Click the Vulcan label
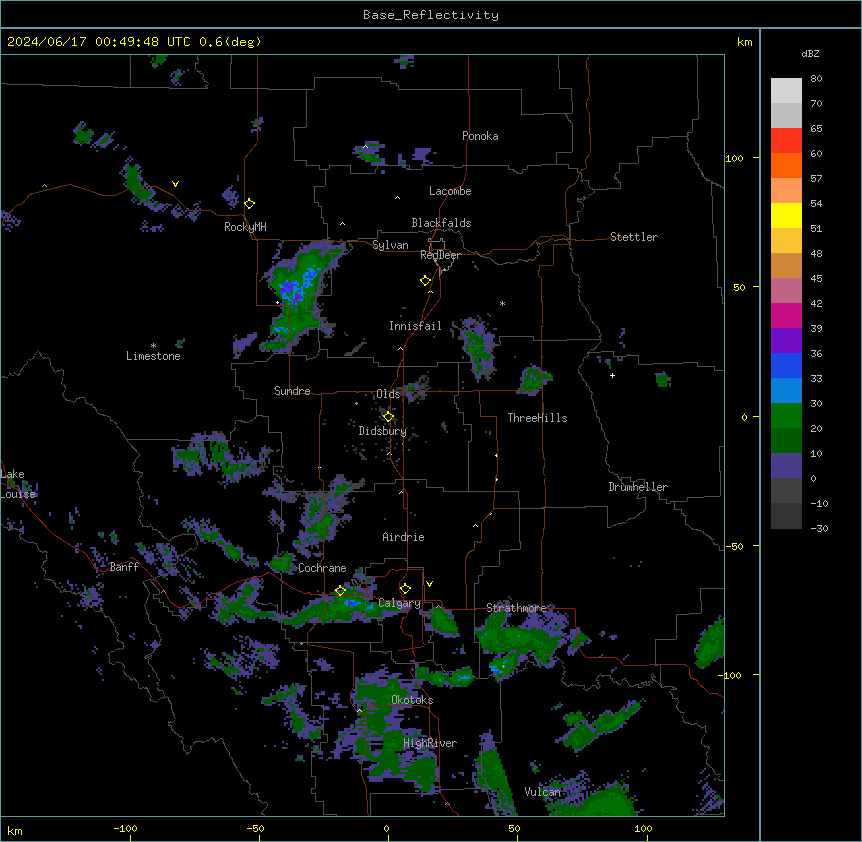The height and width of the screenshot is (842, 862). pos(543,792)
